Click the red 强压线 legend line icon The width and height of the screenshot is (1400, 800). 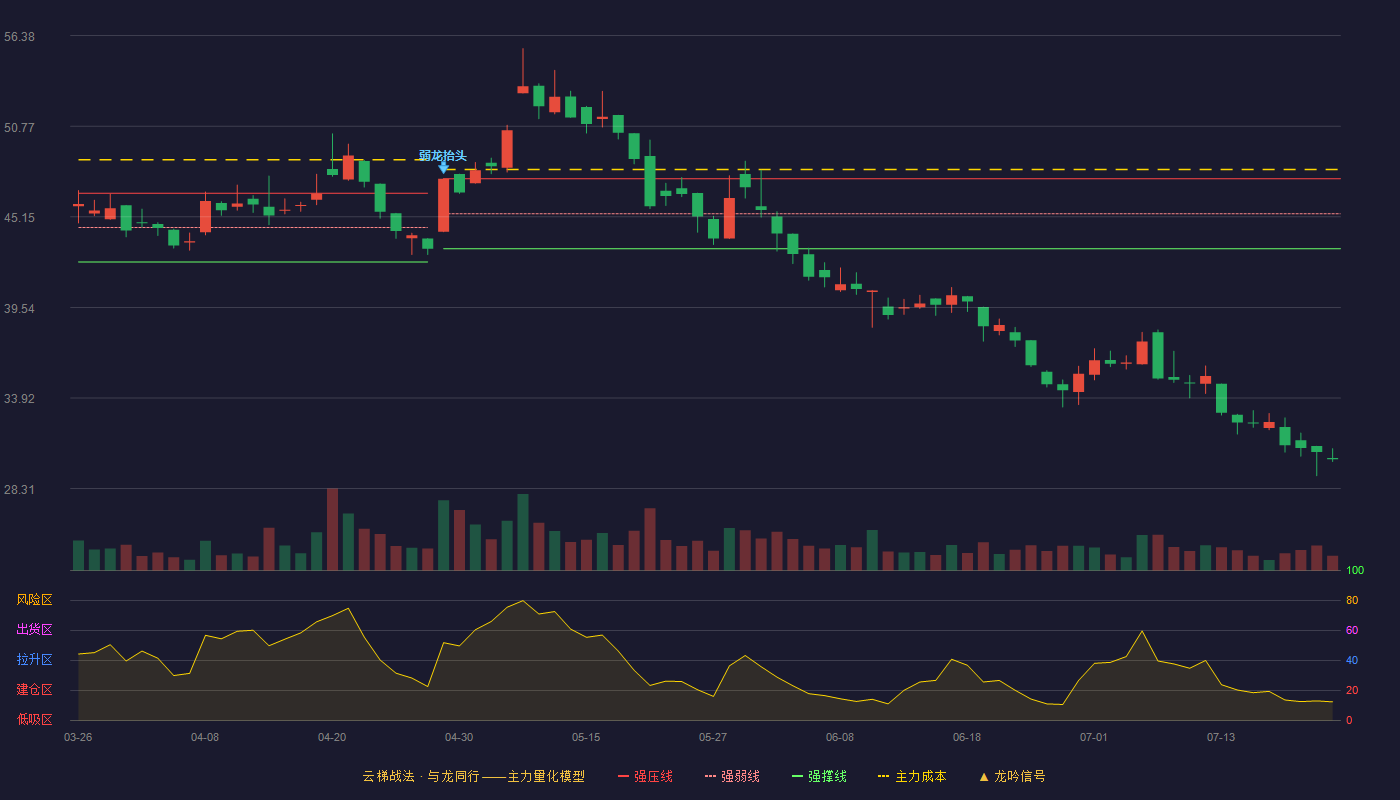click(x=624, y=777)
